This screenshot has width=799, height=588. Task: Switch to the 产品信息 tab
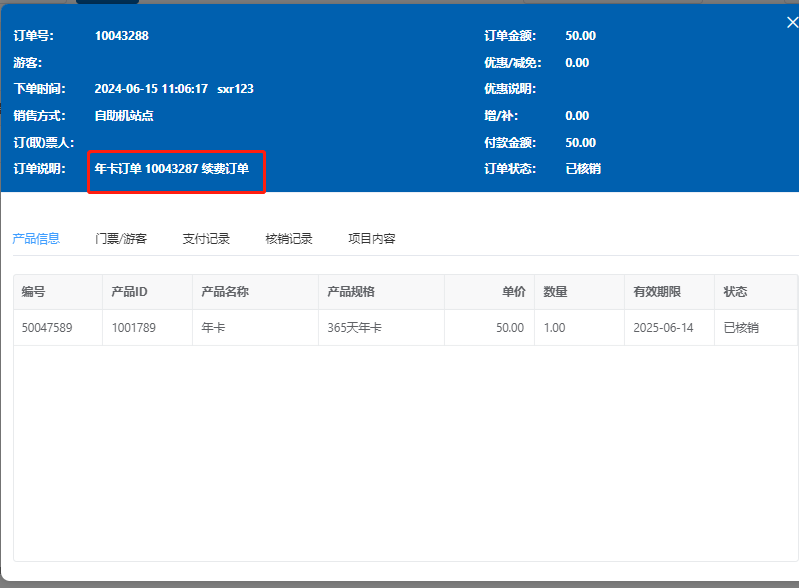36,239
